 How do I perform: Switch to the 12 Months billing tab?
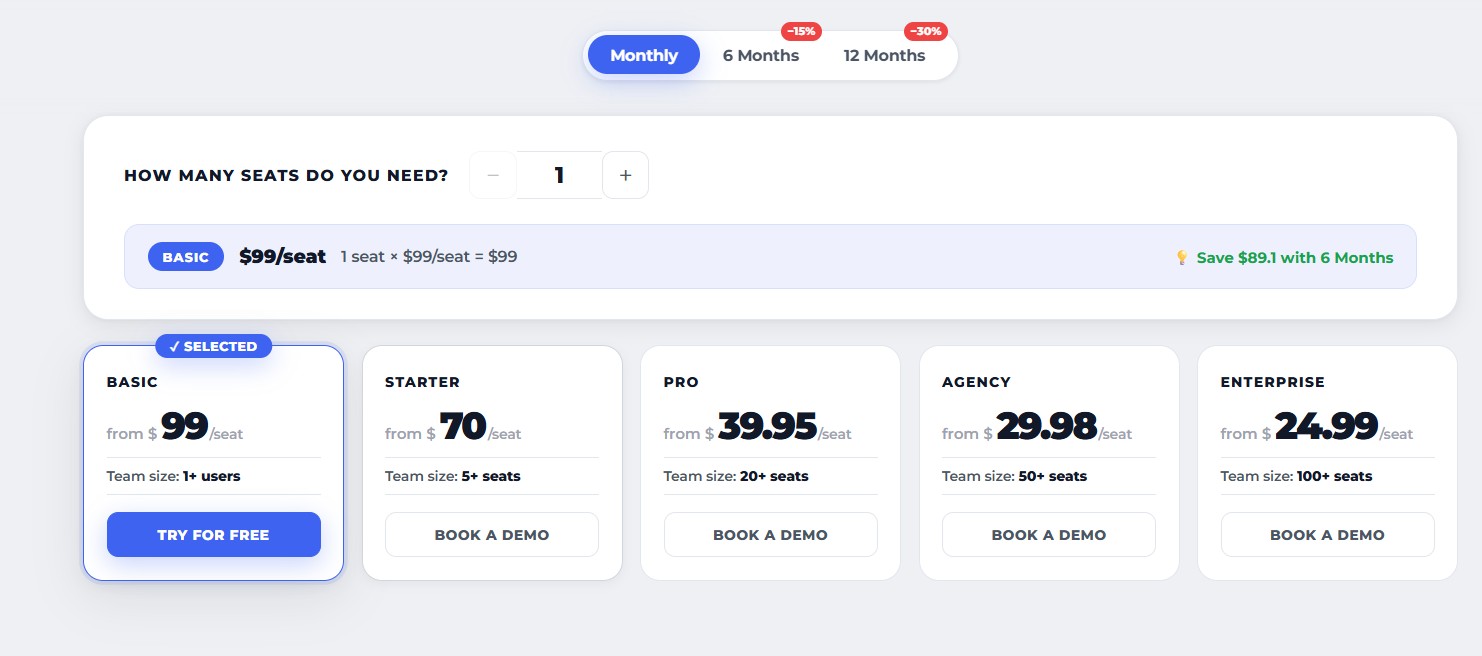pos(884,55)
